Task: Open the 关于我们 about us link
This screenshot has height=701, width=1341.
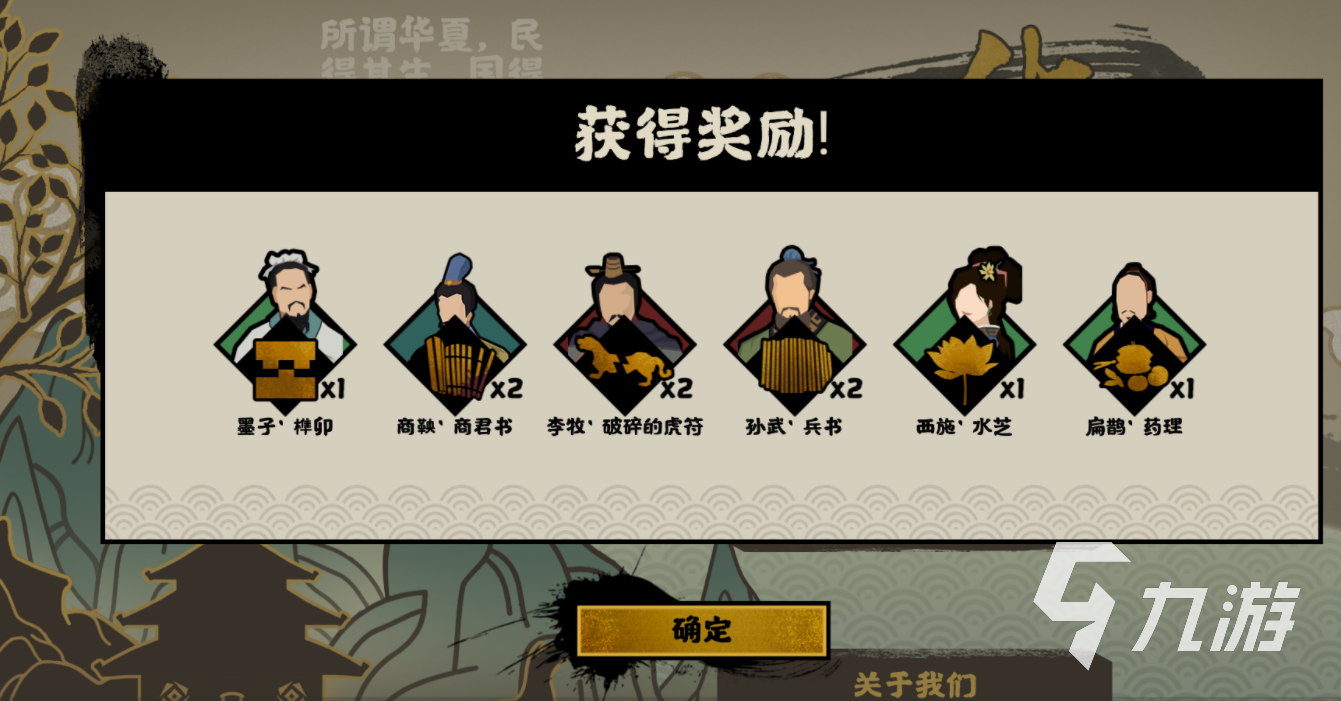Action: 914,686
